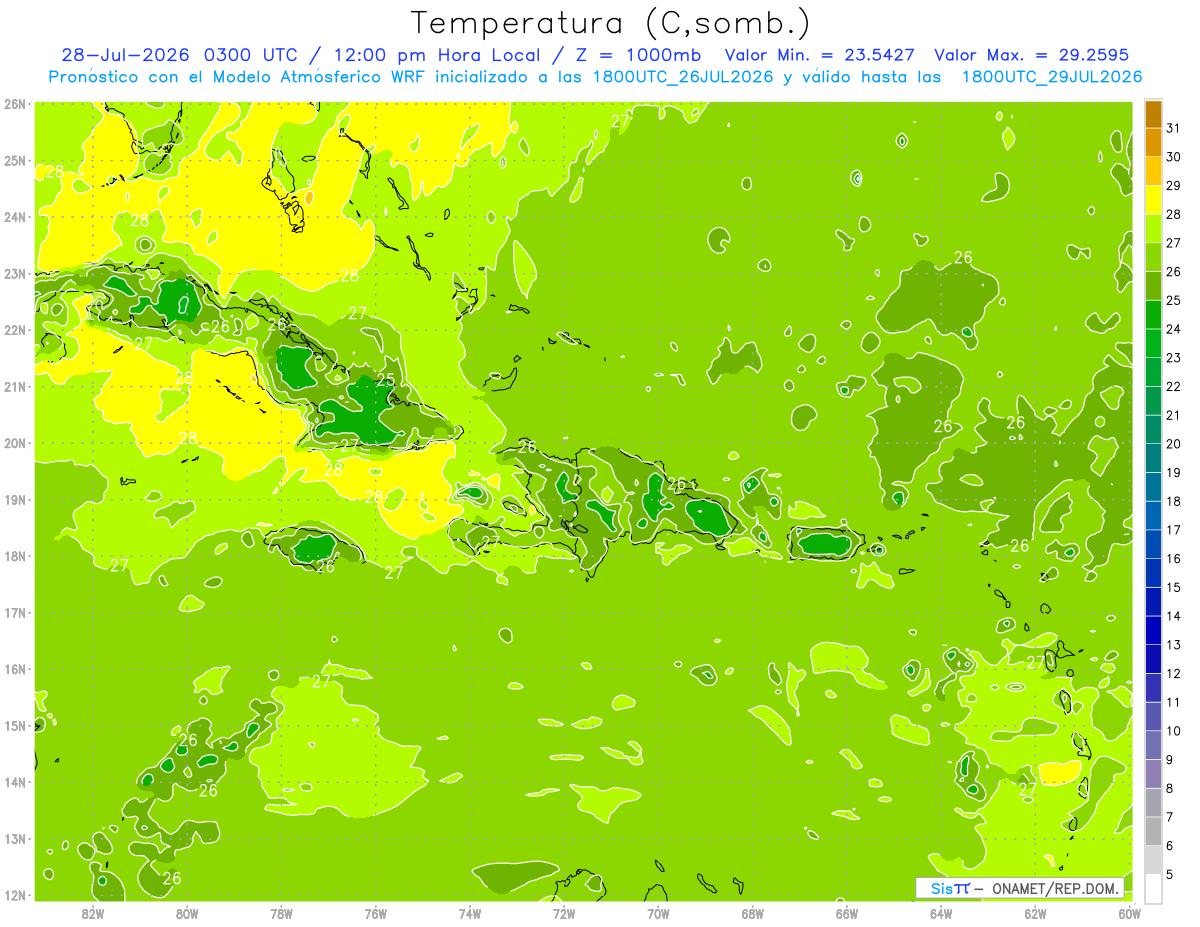The width and height of the screenshot is (1200, 927).
Task: Click the 70W longitude axis label
Action: click(658, 913)
